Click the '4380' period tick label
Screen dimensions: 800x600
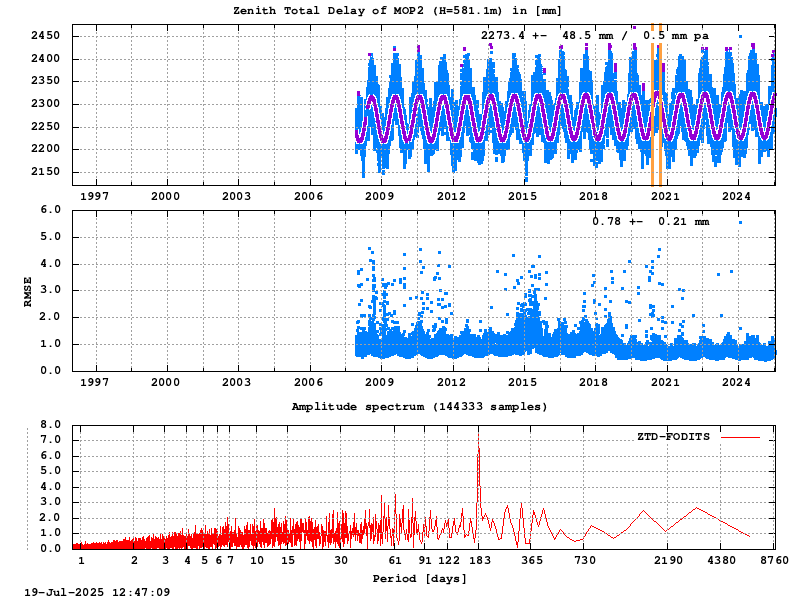721,560
